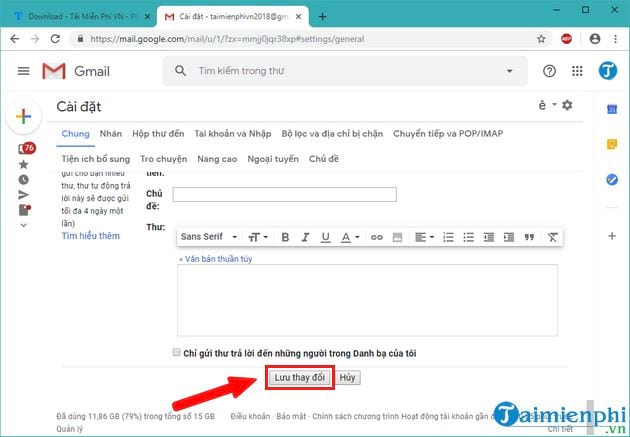Open the Điều khoản link
630x437 pixels.
tap(250, 417)
